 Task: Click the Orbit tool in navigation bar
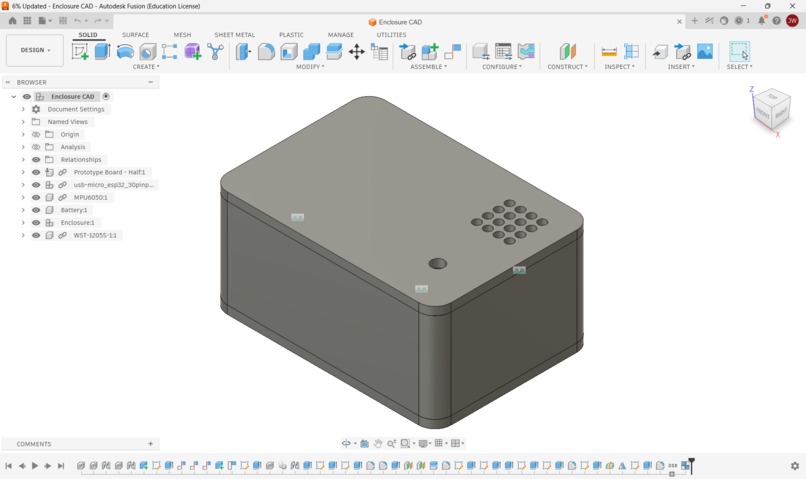[346, 443]
